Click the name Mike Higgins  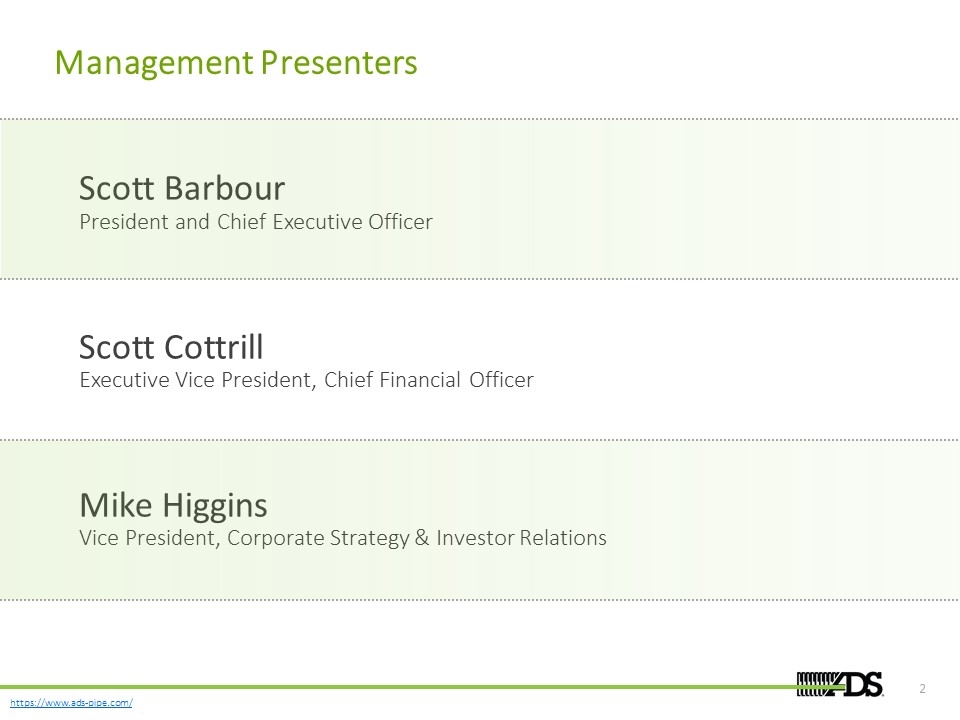(173, 506)
